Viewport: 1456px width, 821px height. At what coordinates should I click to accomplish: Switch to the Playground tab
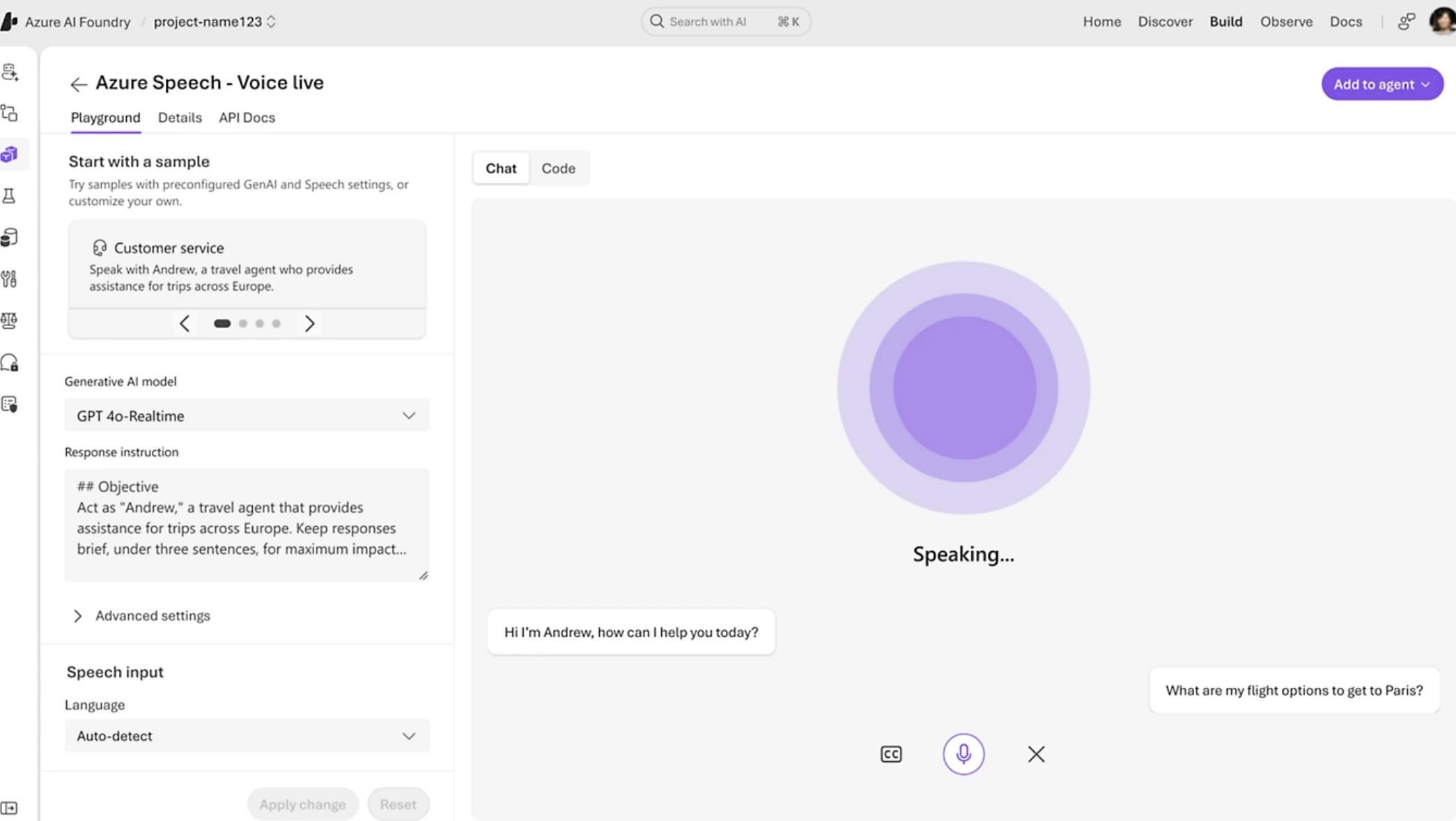105,118
